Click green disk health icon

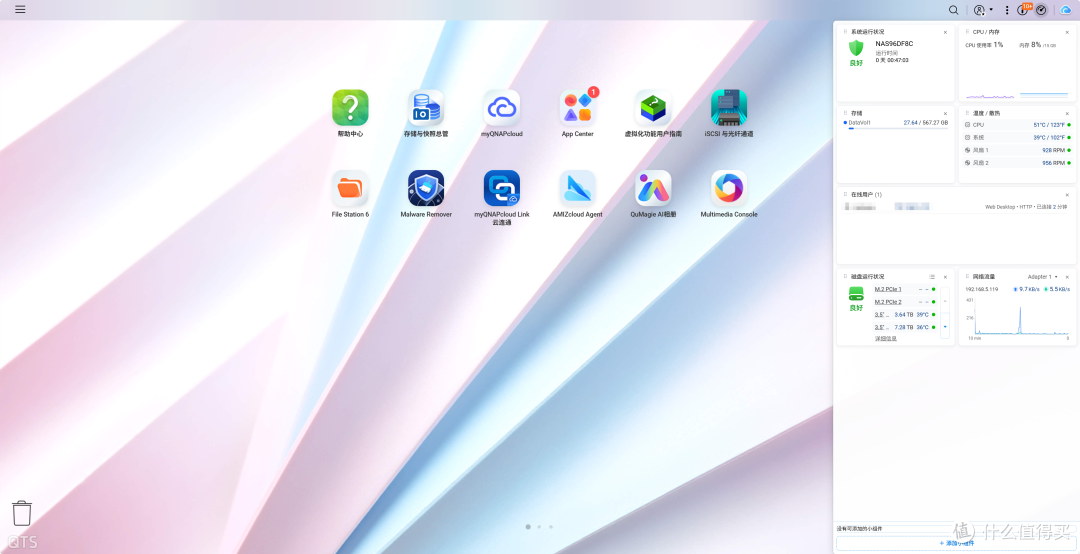(855, 293)
